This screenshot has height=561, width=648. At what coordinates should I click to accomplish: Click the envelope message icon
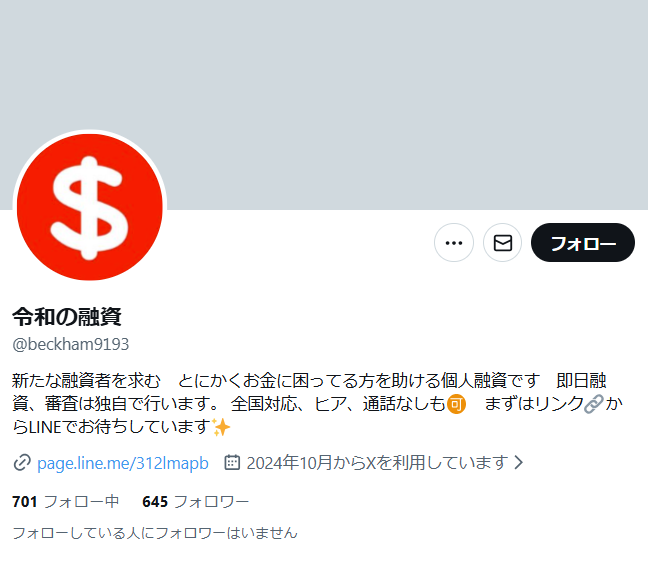click(x=503, y=243)
